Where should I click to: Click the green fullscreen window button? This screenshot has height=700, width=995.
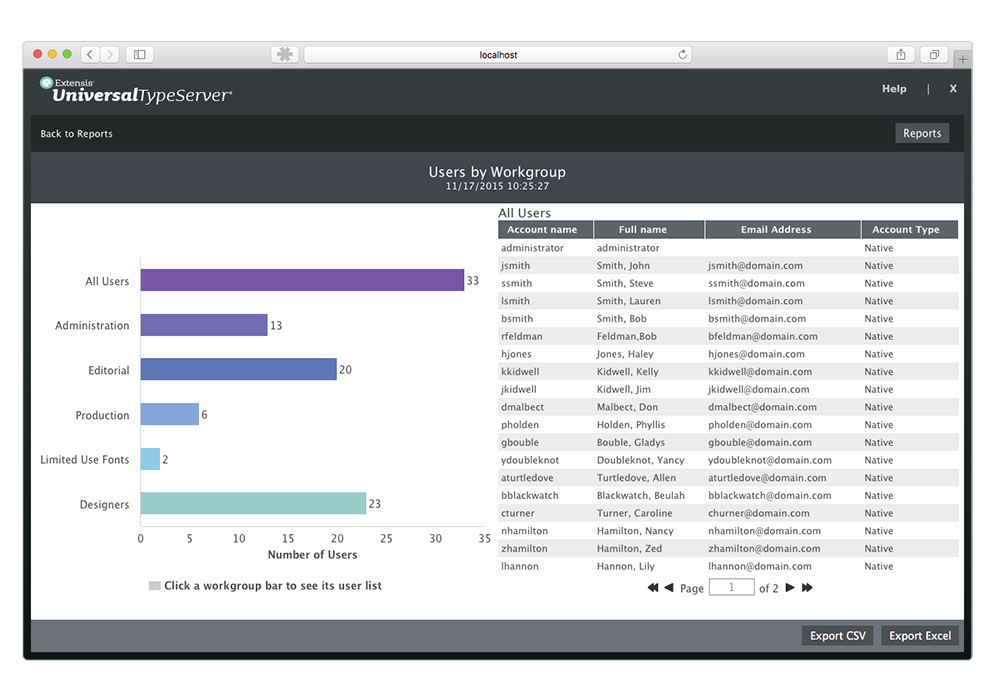67,55
